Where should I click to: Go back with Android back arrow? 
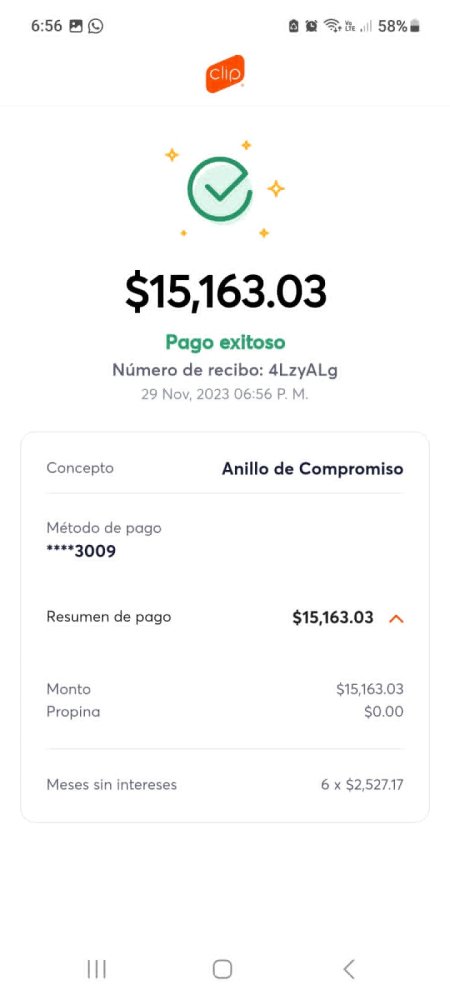click(x=349, y=969)
